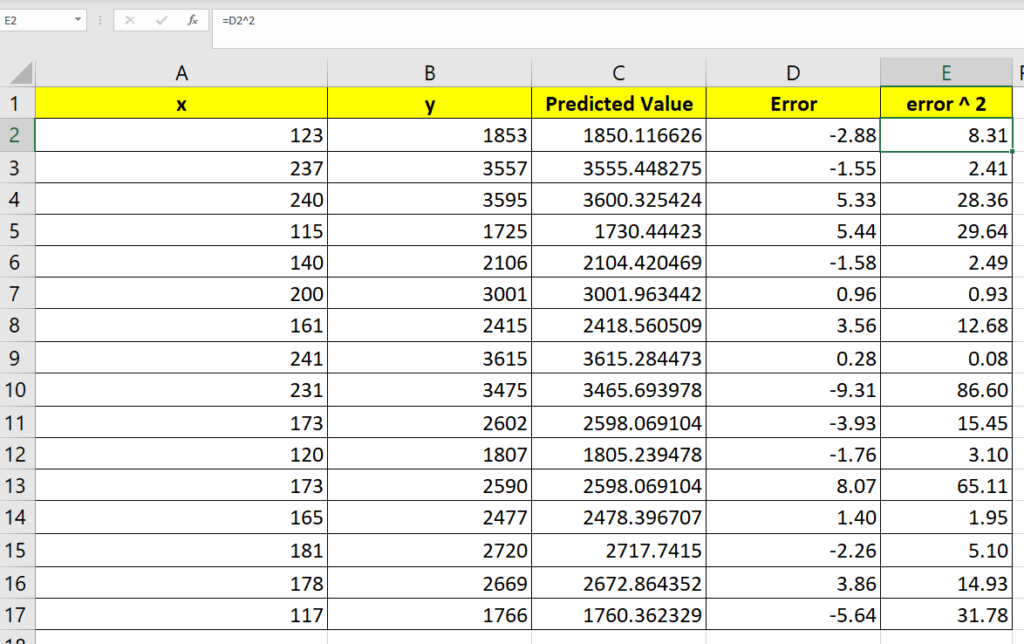Click the yellow 'Predicted Value' header cell
This screenshot has height=644, width=1024.
(x=618, y=103)
